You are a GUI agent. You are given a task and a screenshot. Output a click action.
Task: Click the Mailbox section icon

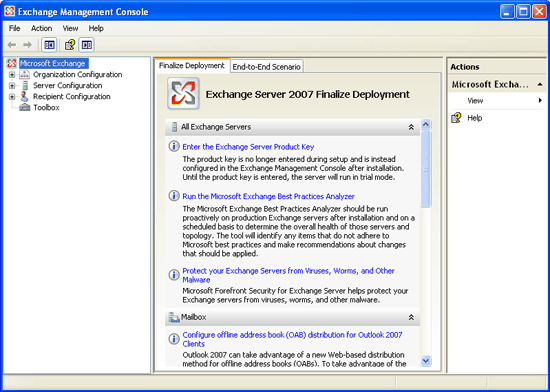[174, 317]
